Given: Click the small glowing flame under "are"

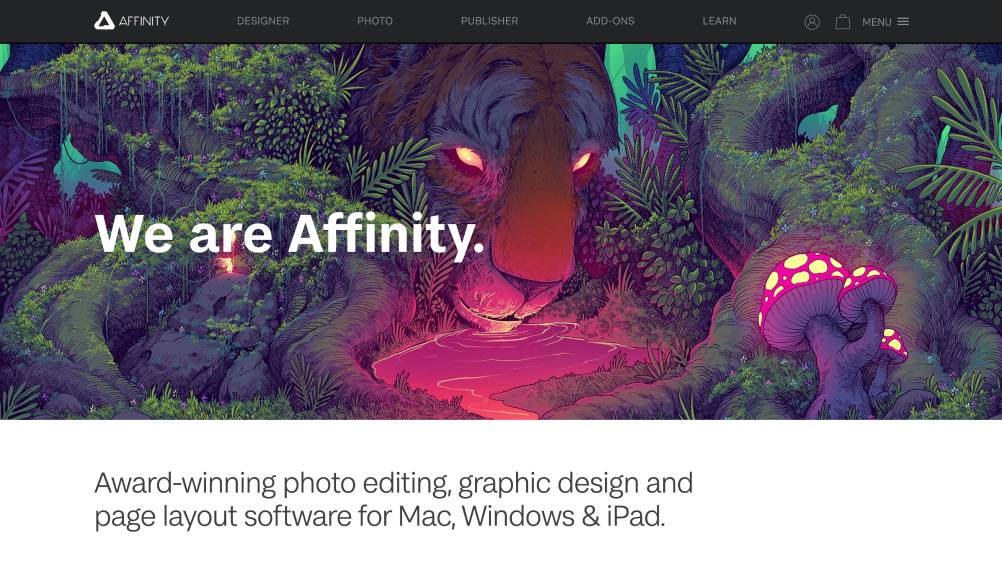Looking at the screenshot, I should pyautogui.click(x=226, y=265).
